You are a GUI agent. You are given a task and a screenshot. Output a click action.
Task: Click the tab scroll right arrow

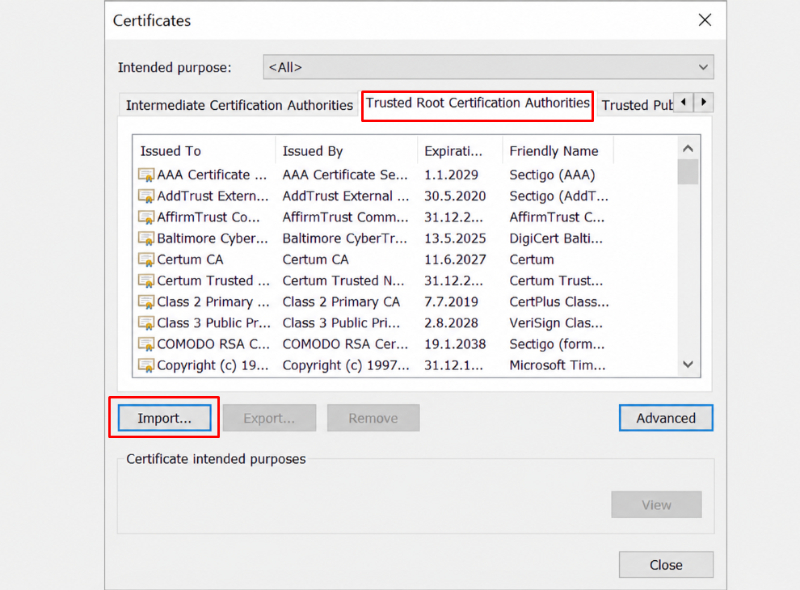click(x=704, y=102)
